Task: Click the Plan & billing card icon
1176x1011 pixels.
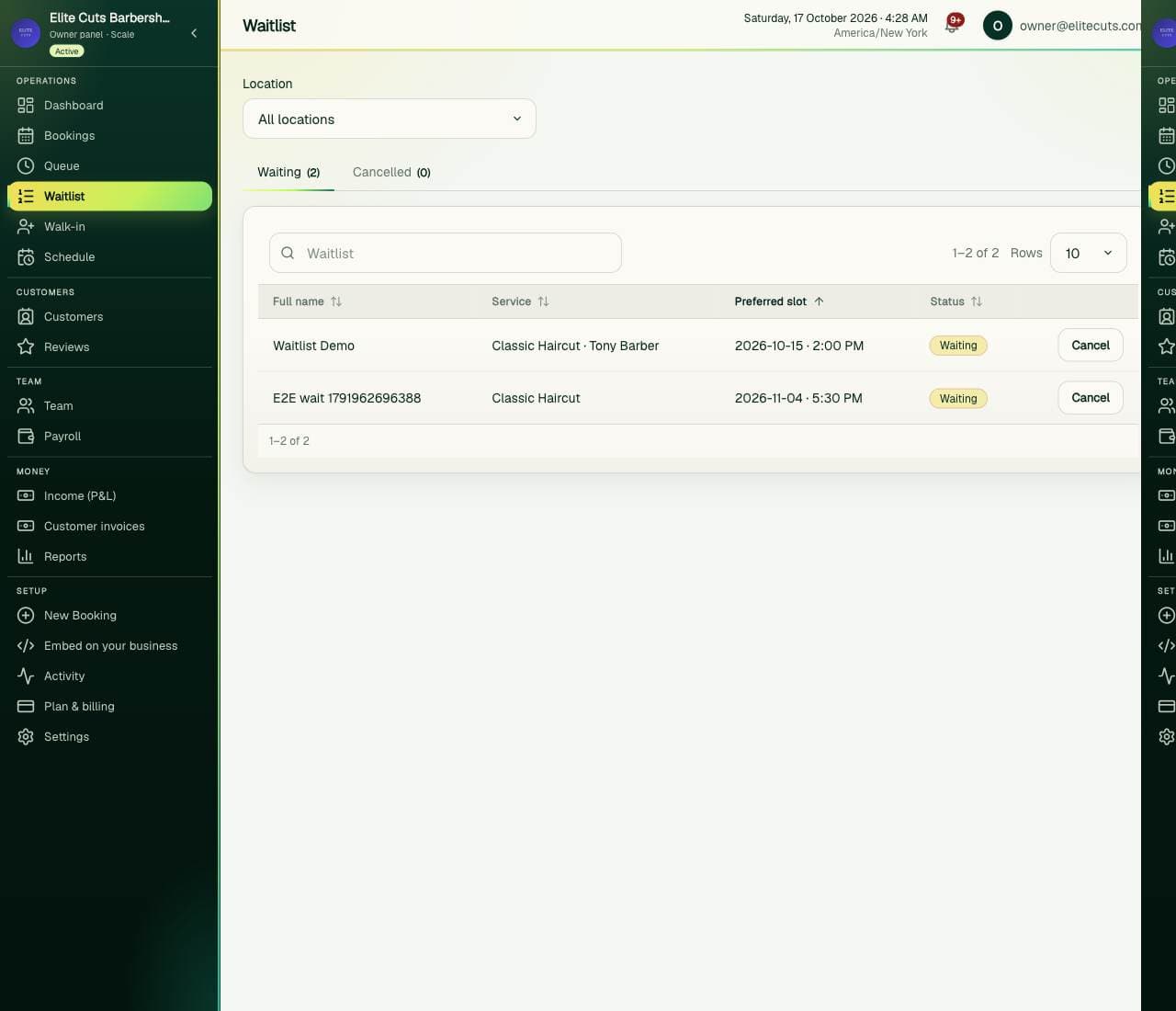Action: click(26, 707)
